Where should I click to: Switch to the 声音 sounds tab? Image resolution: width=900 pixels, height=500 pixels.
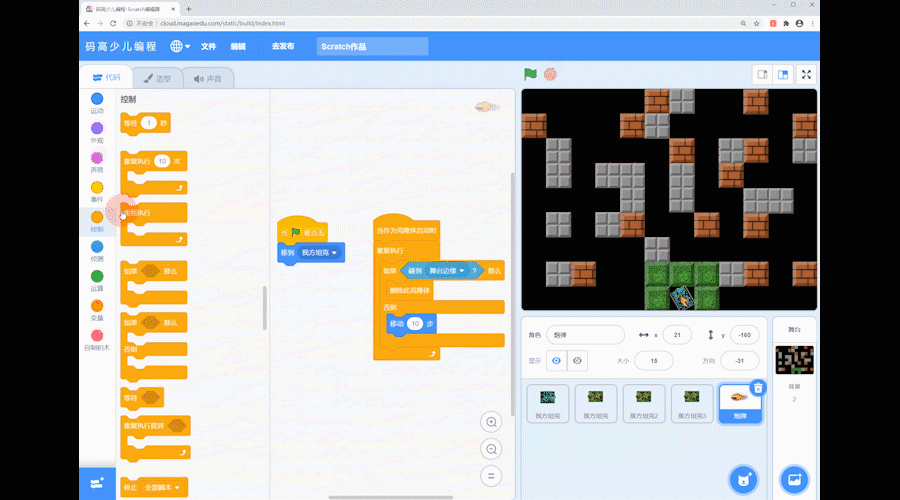208,79
